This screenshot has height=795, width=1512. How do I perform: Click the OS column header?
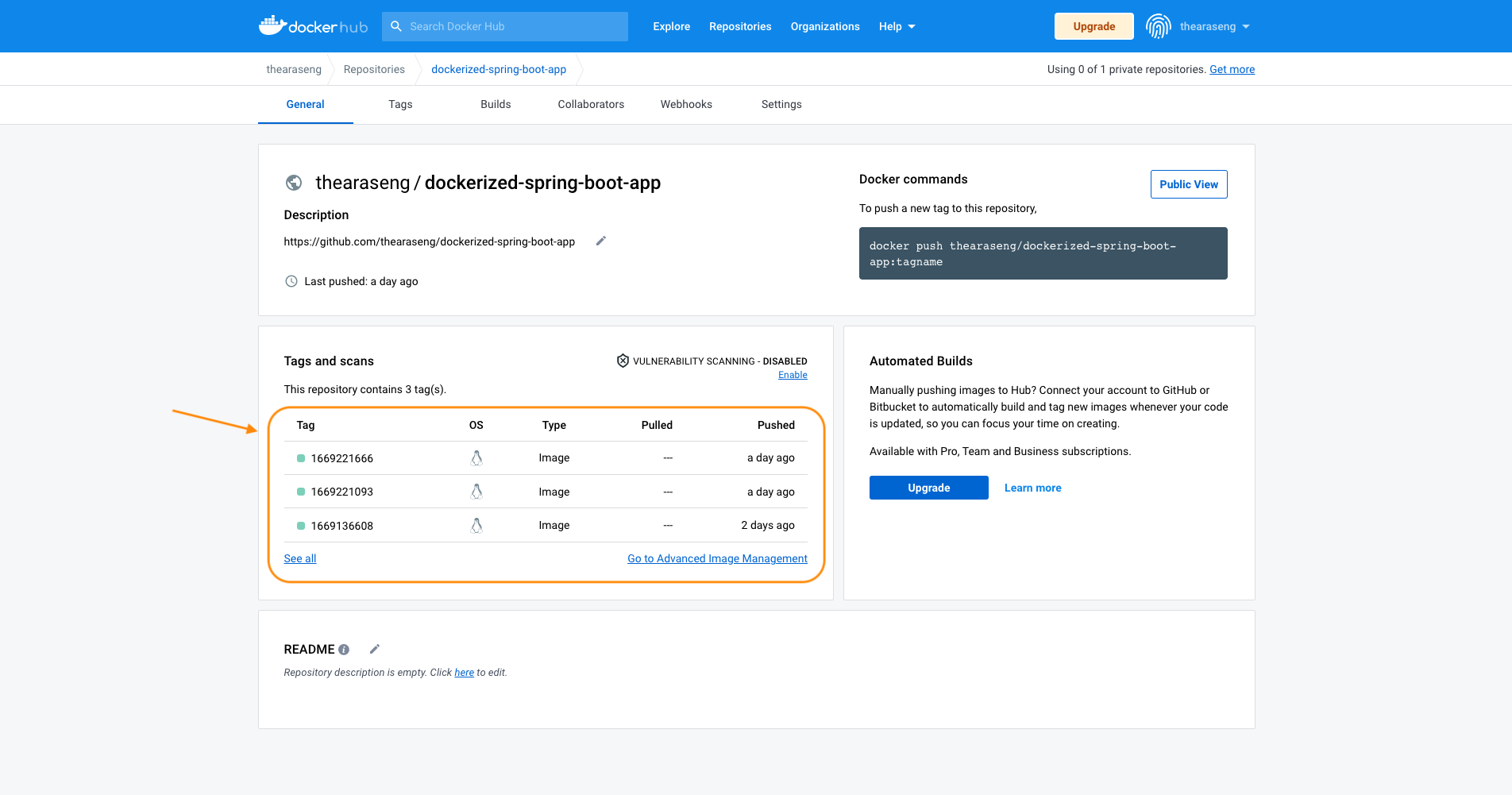click(x=476, y=425)
